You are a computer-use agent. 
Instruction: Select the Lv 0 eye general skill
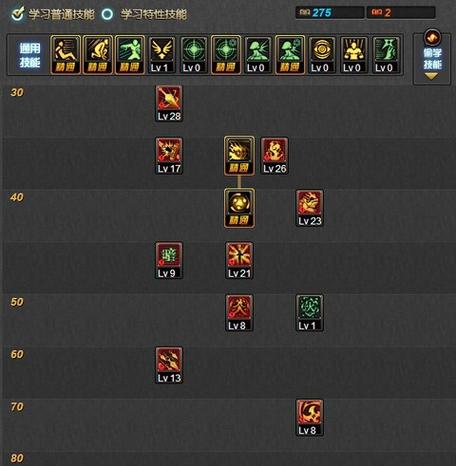tap(321, 55)
